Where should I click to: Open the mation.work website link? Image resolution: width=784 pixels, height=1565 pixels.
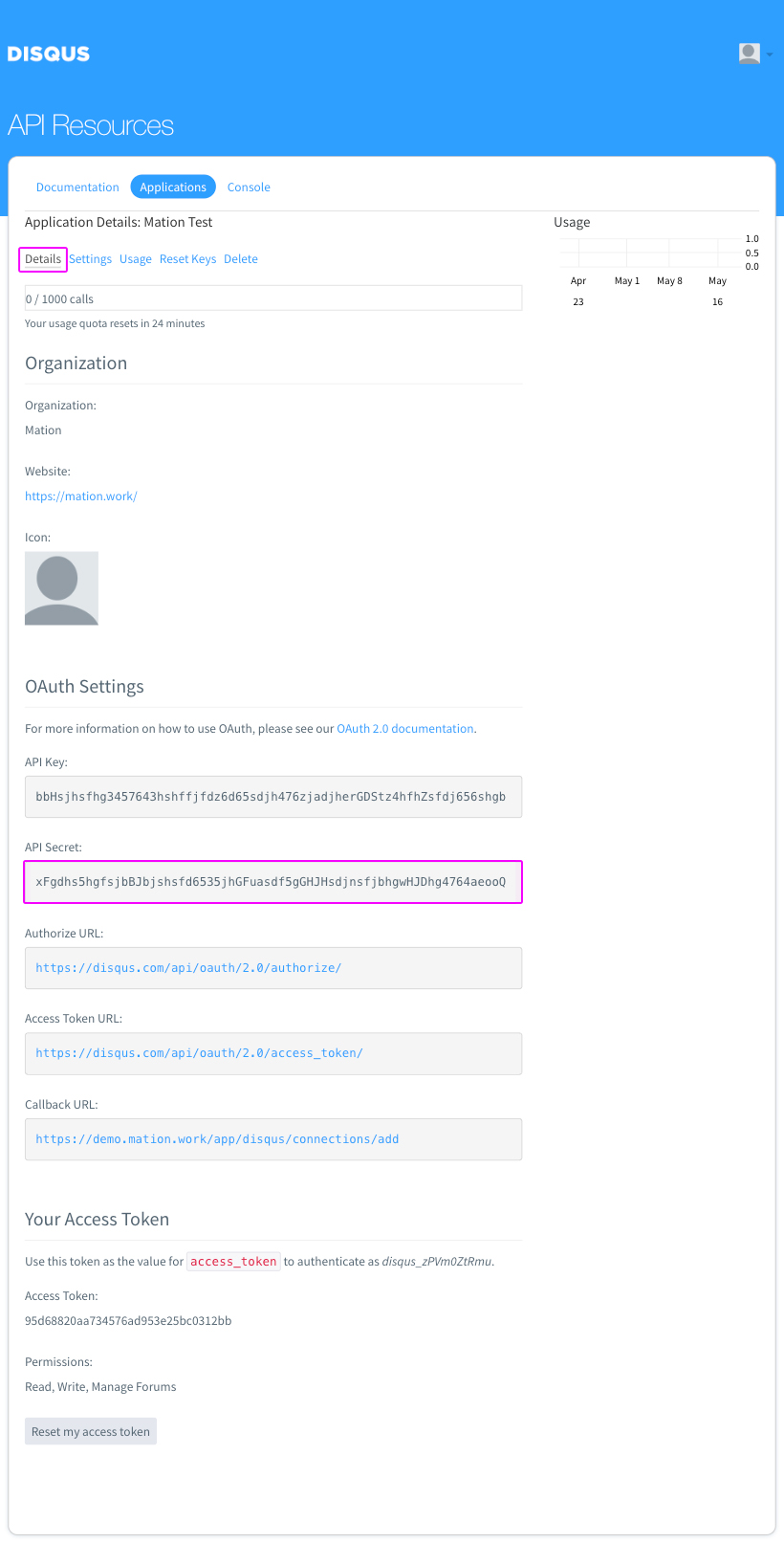[81, 496]
